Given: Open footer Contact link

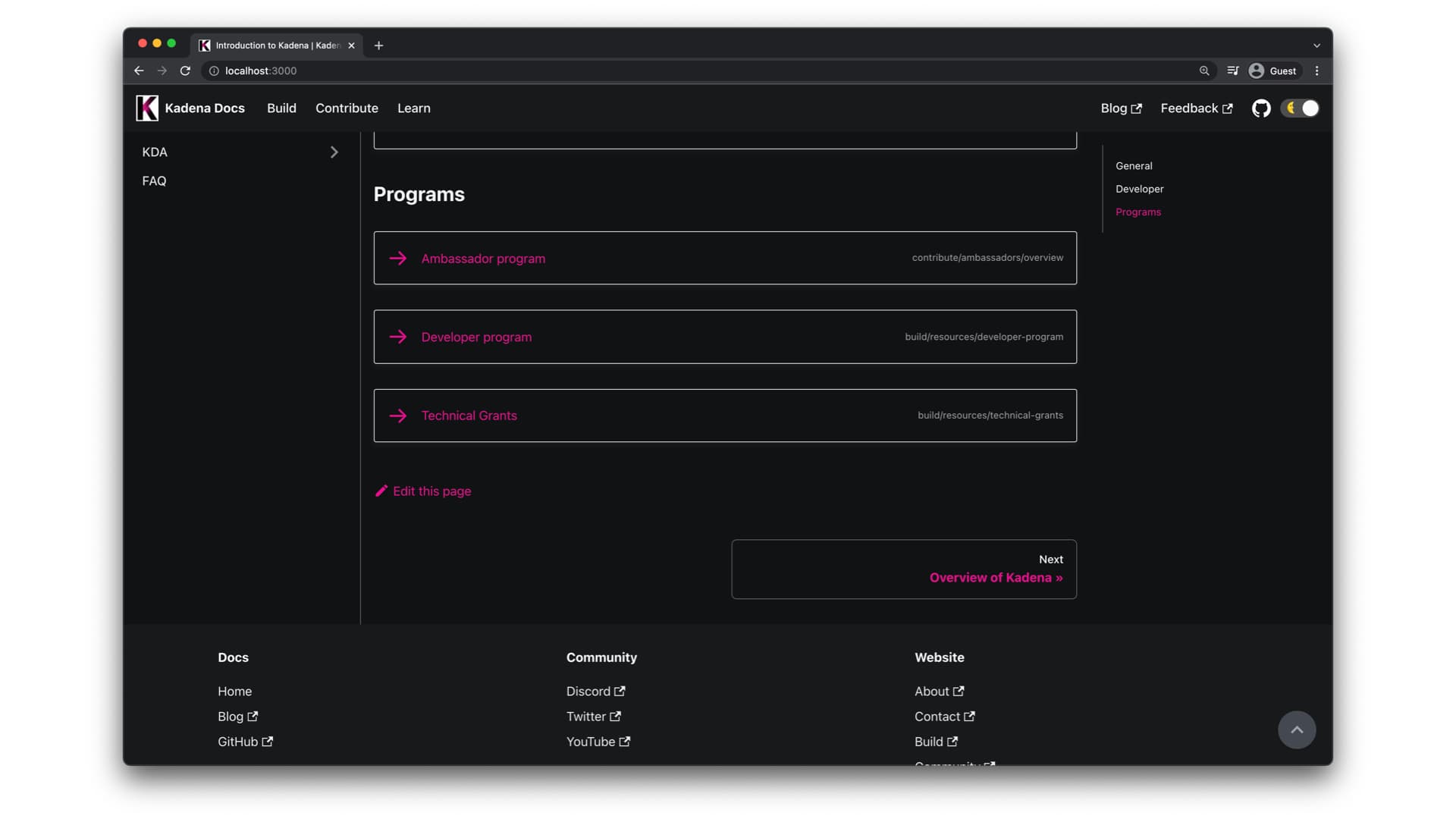Looking at the screenshot, I should (x=944, y=717).
